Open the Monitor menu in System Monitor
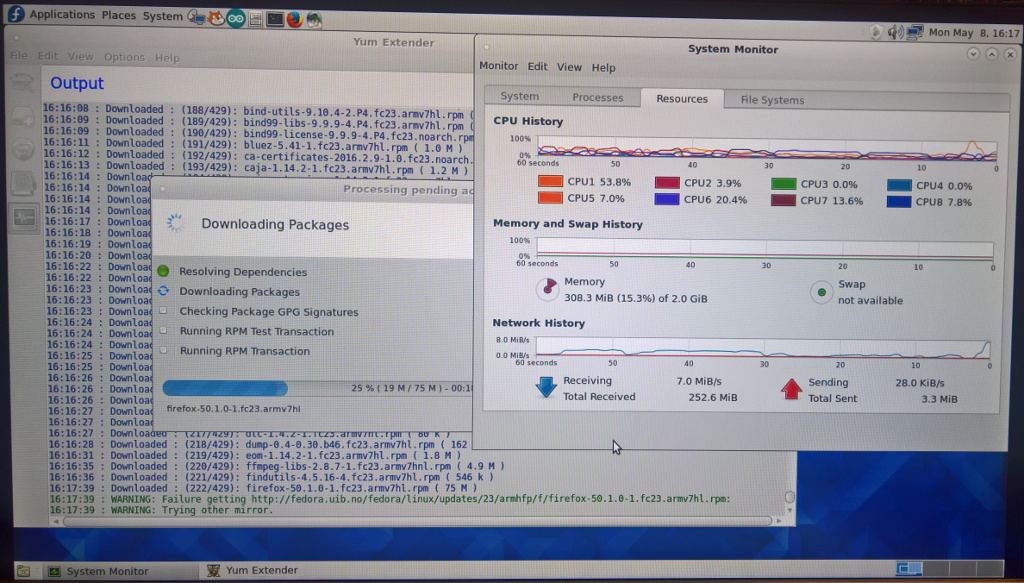This screenshot has width=1024, height=583. tap(498, 66)
